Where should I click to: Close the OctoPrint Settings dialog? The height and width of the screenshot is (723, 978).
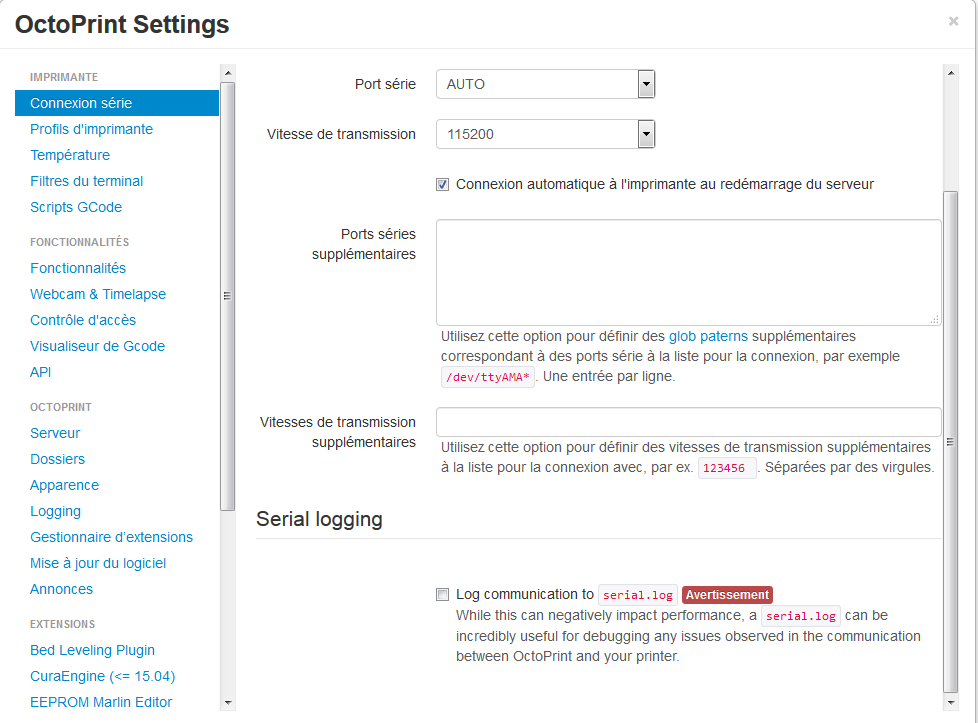(953, 21)
